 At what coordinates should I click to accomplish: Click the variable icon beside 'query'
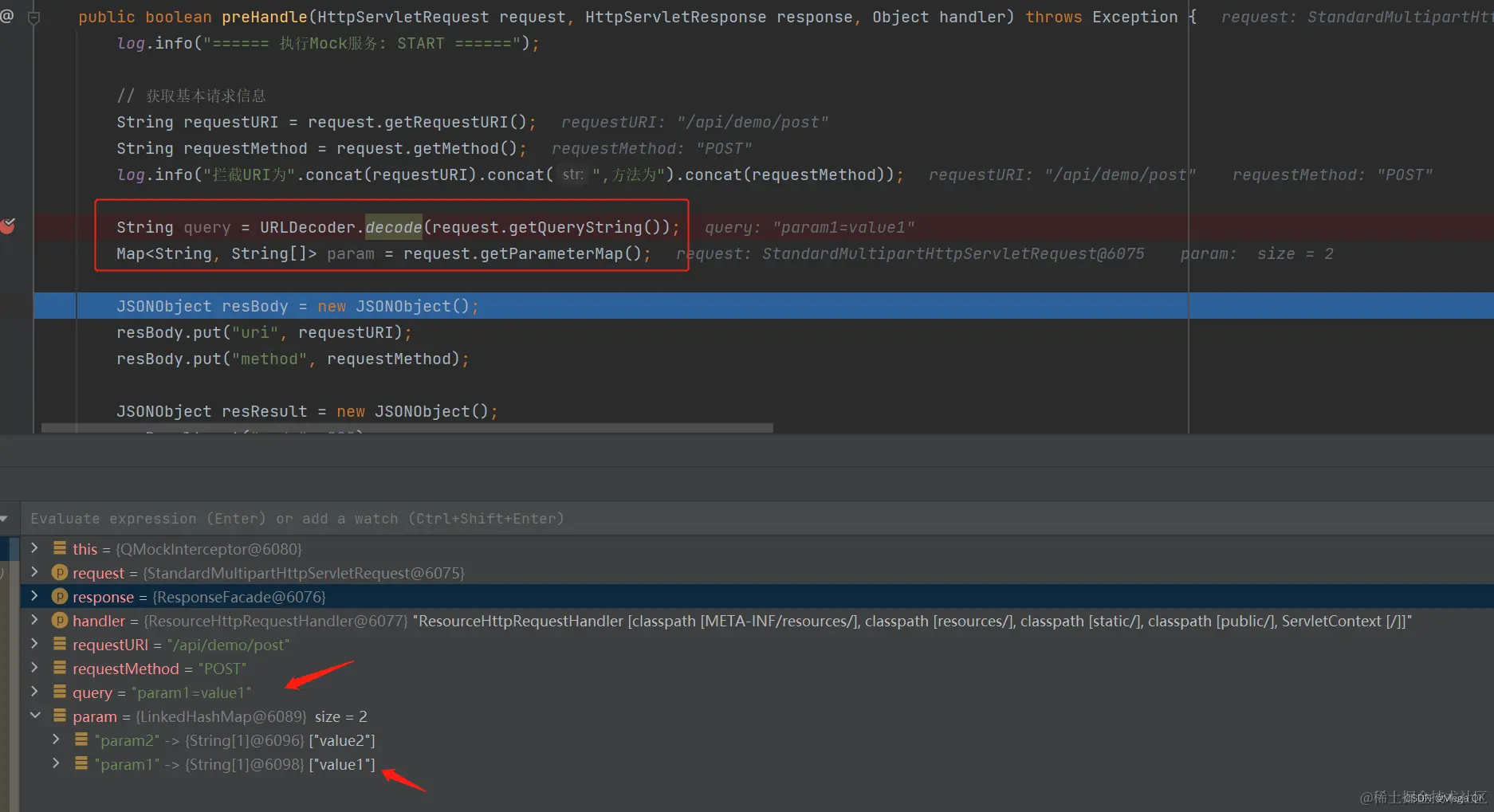point(60,692)
